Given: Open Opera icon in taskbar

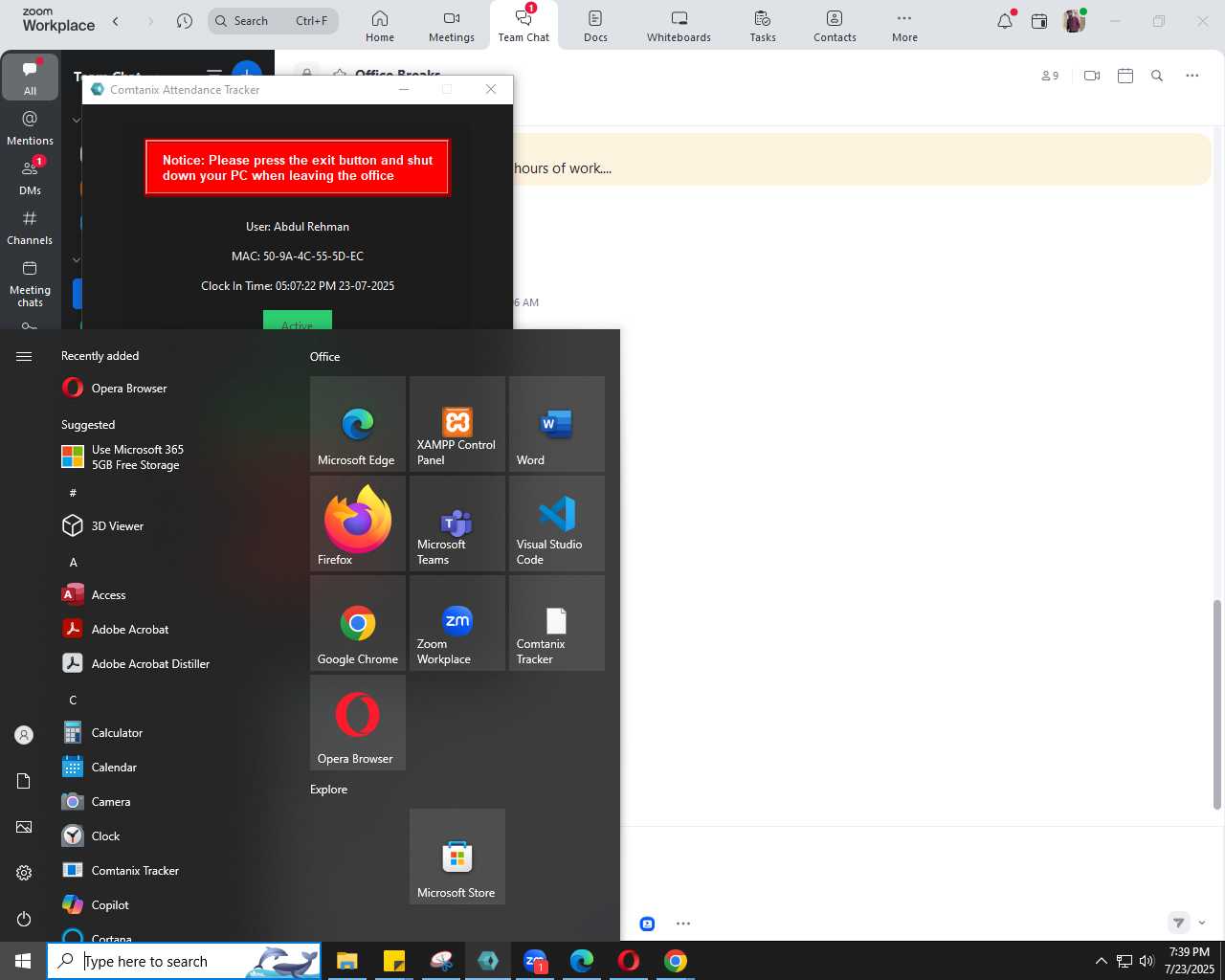Looking at the screenshot, I should (629, 961).
